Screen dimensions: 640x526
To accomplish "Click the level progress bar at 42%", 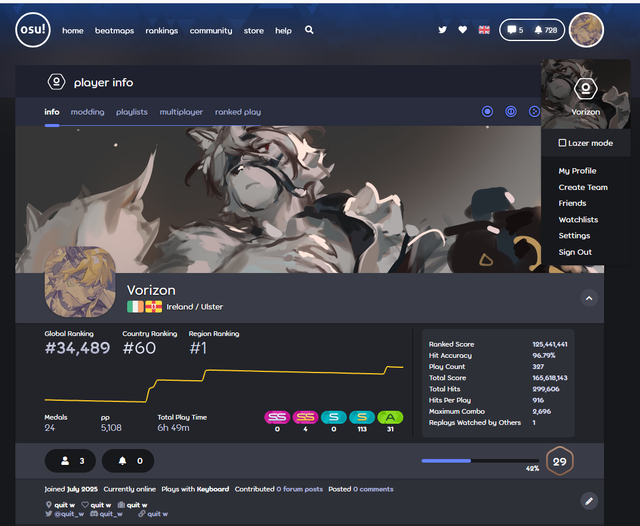I will click(480, 461).
